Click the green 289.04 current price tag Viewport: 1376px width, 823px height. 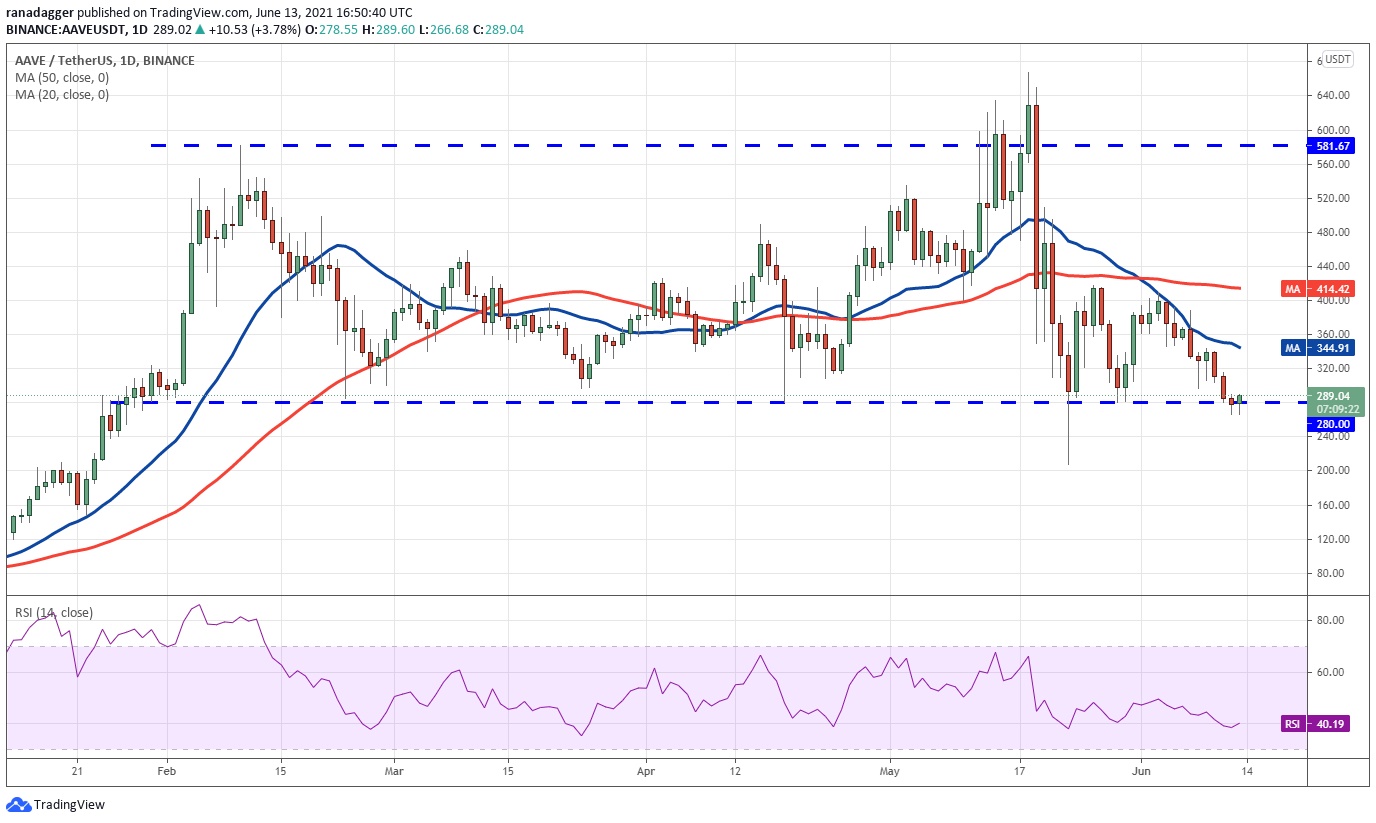pyautogui.click(x=1336, y=396)
